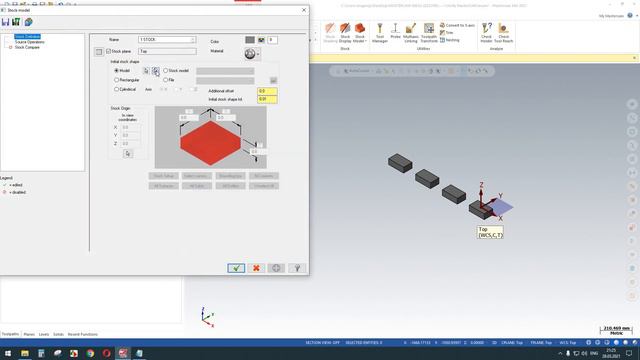Click the green checkmark OK button

[236, 268]
